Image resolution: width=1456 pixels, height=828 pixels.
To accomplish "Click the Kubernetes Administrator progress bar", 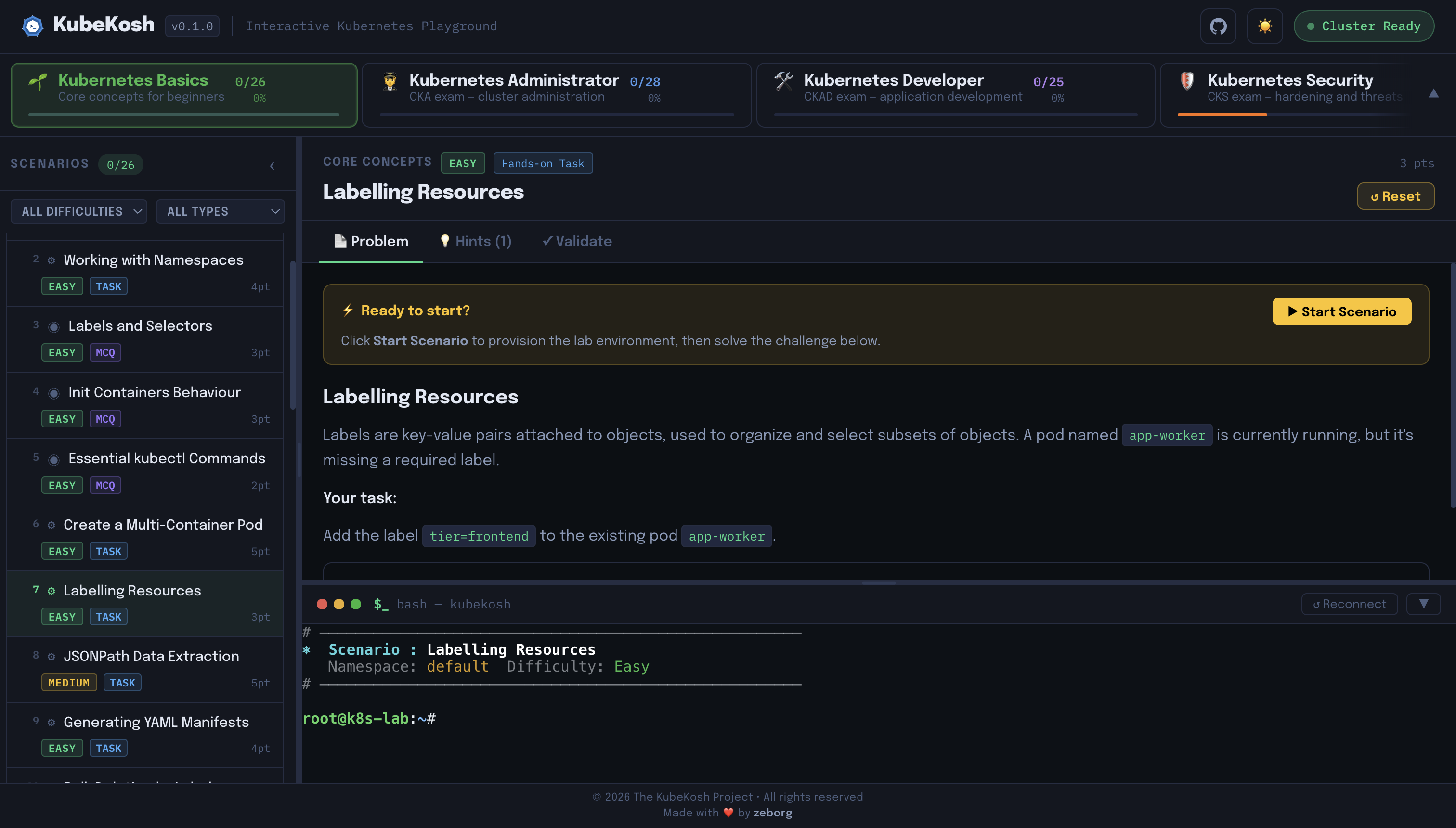I will (x=556, y=114).
